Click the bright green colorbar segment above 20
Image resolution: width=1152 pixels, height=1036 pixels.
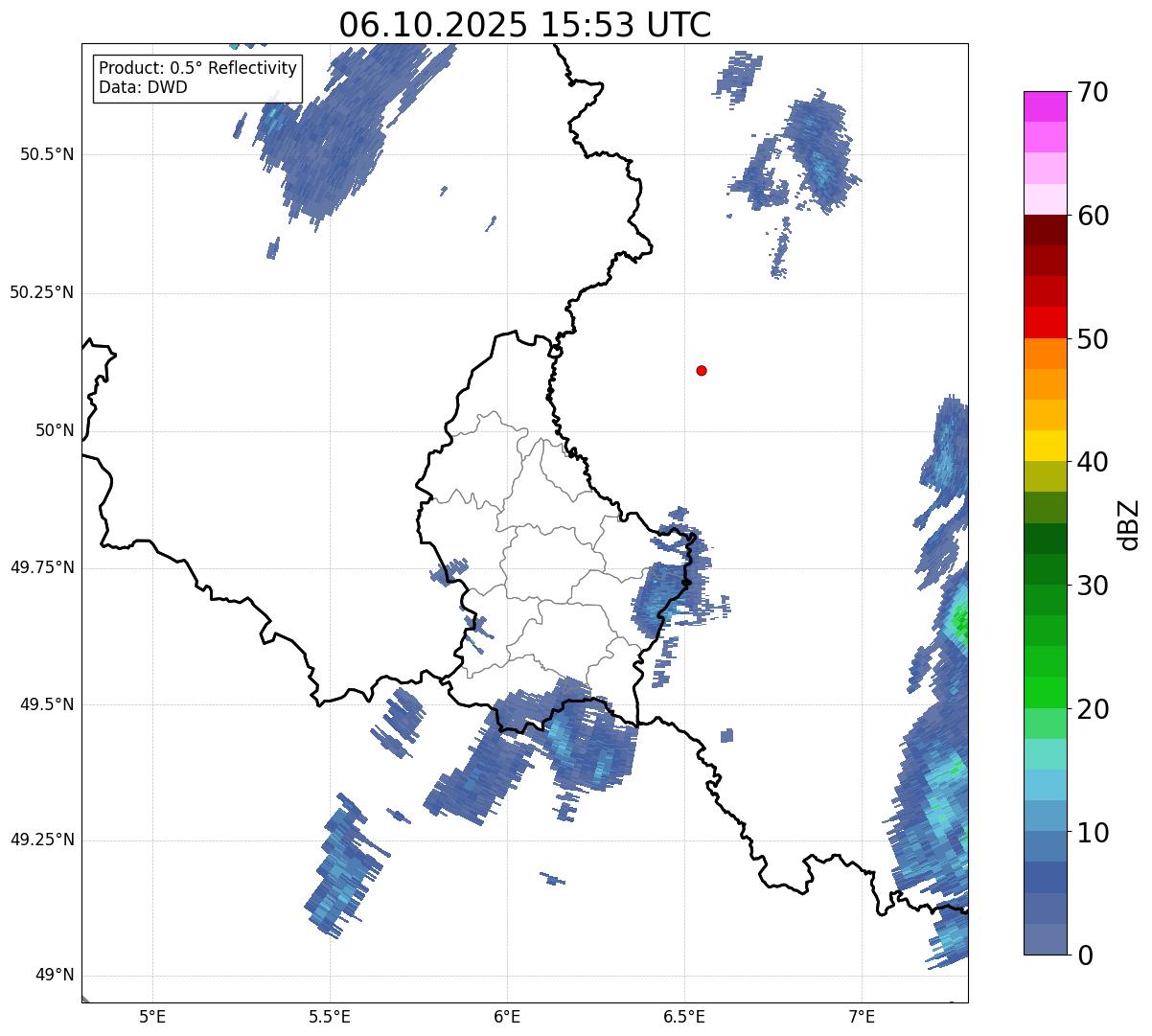tap(1045, 692)
